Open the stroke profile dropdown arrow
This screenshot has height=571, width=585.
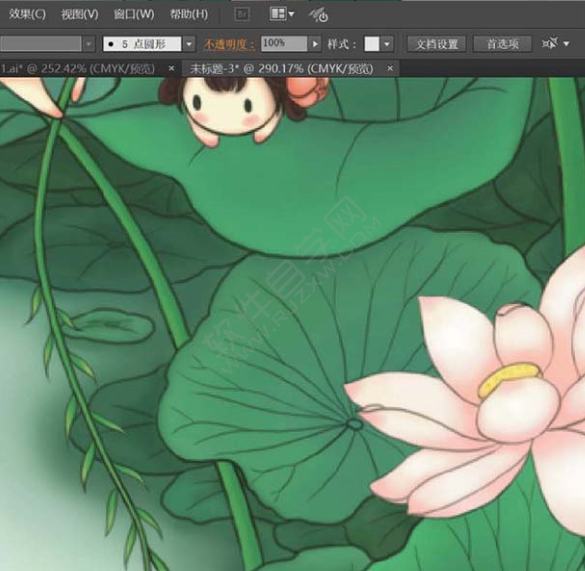(x=88, y=44)
